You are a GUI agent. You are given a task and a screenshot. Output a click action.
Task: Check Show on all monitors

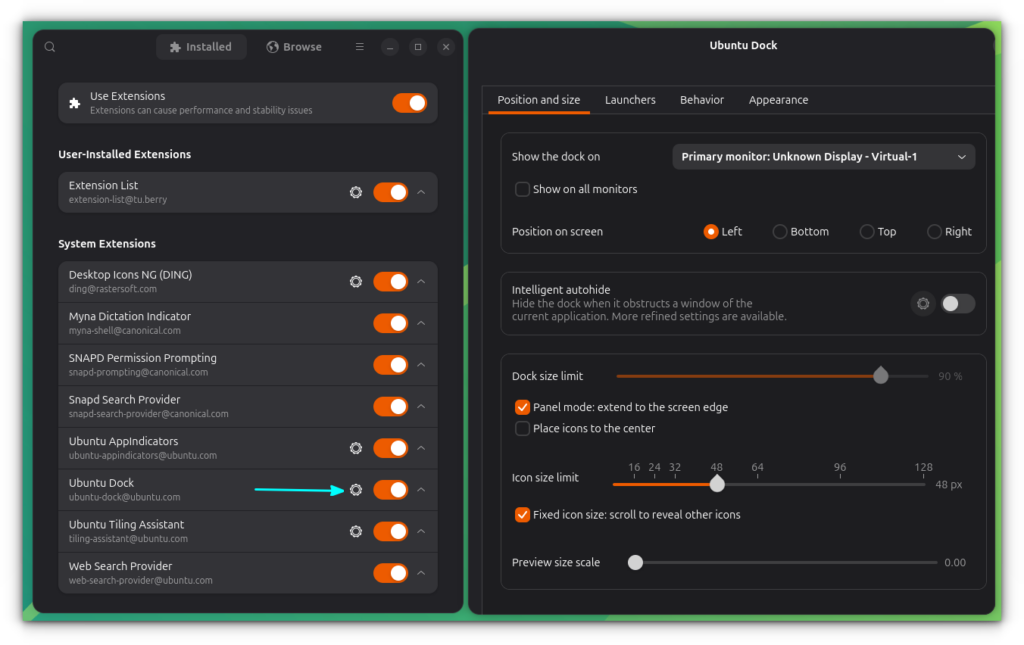coord(522,189)
